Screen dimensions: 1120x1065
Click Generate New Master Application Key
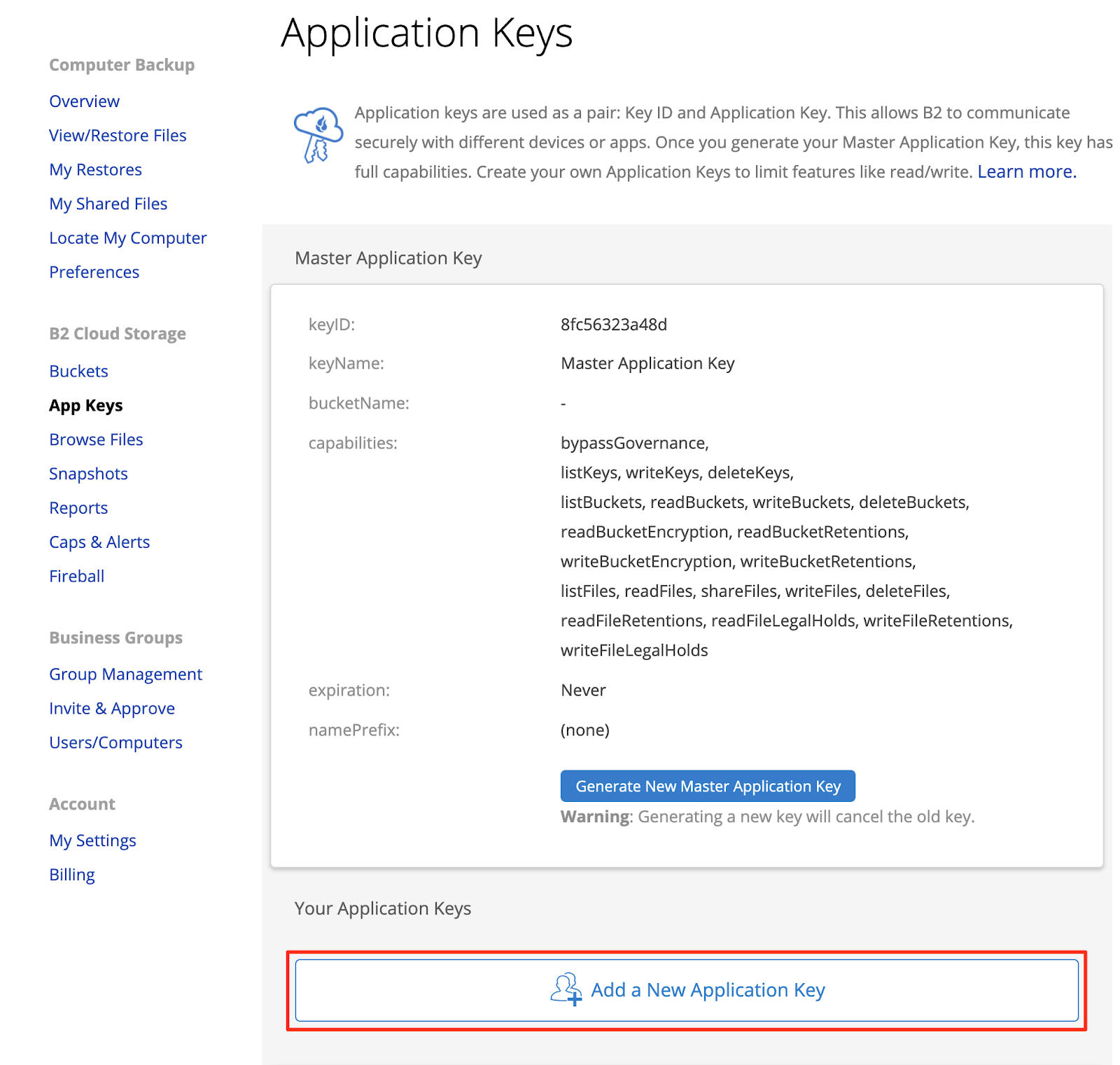(x=708, y=786)
